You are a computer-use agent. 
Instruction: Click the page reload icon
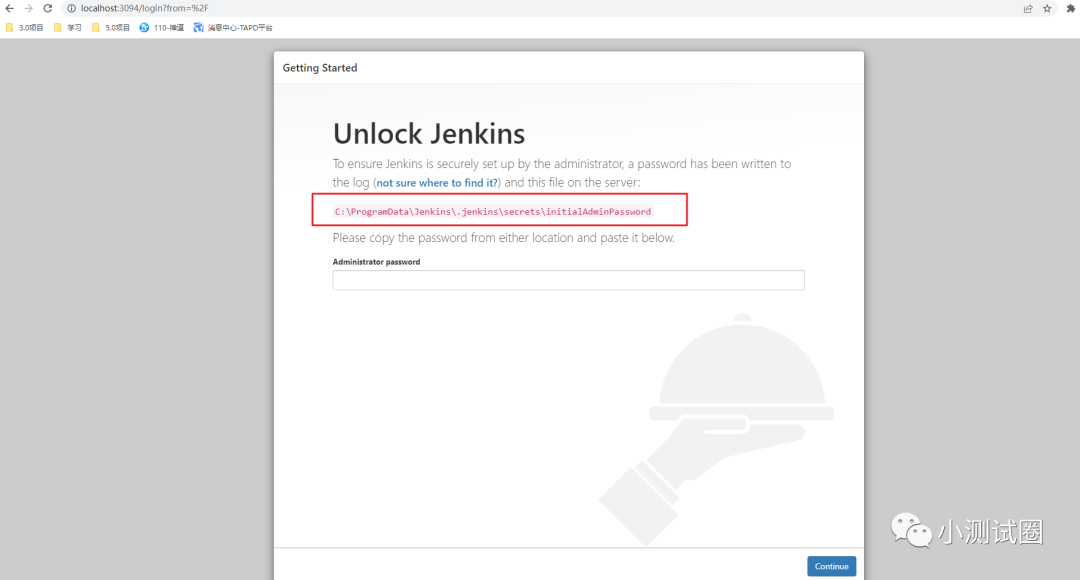click(x=48, y=8)
